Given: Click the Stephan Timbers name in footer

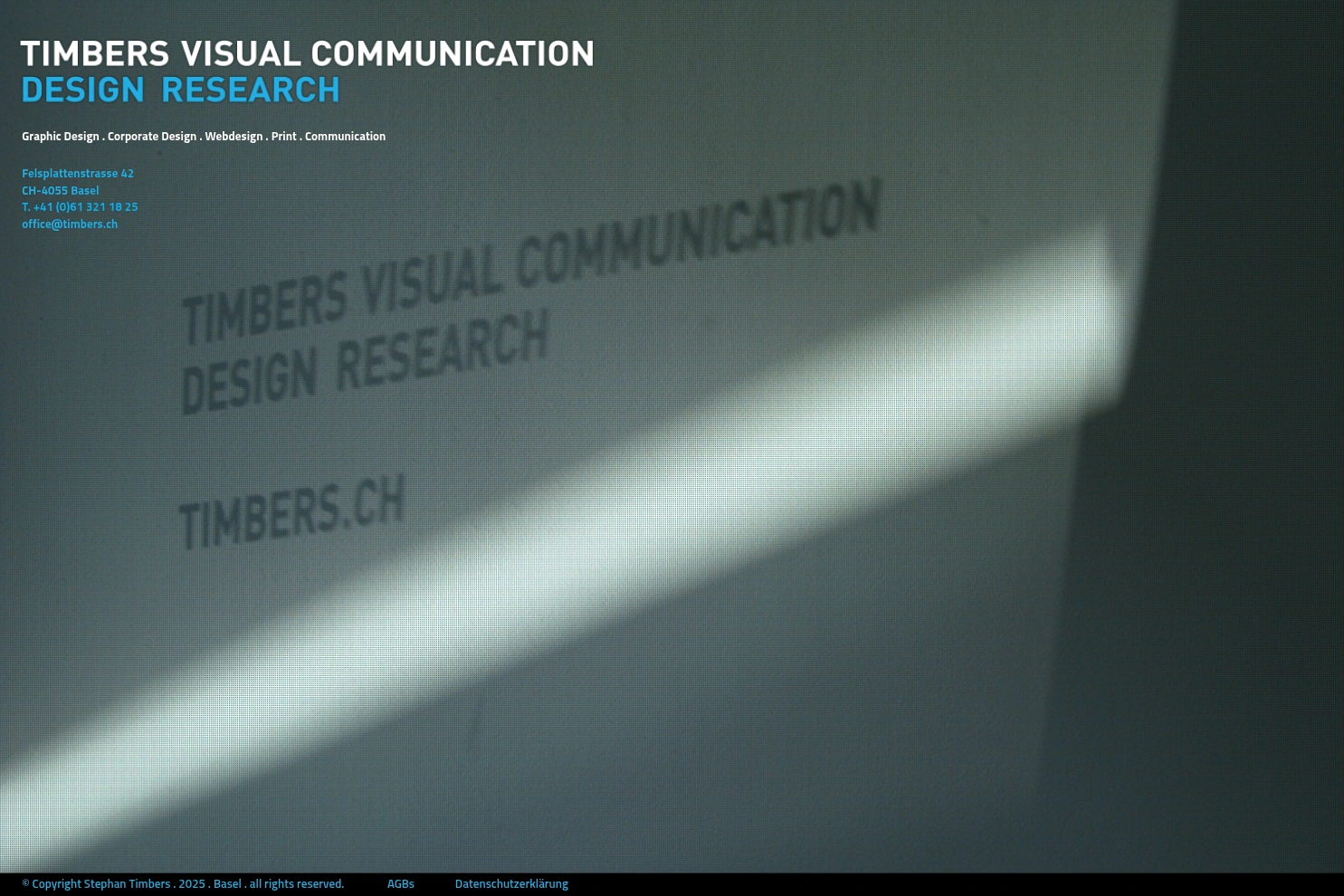Looking at the screenshot, I should 127,883.
